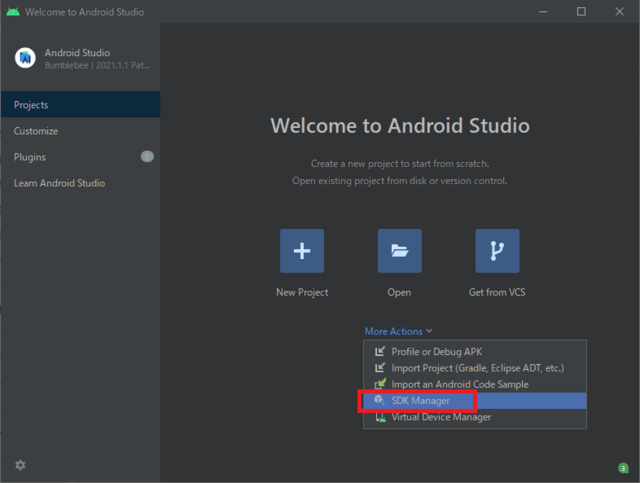The image size is (640, 483).
Task: Open Learn Android Studio section
Action: coord(59,183)
